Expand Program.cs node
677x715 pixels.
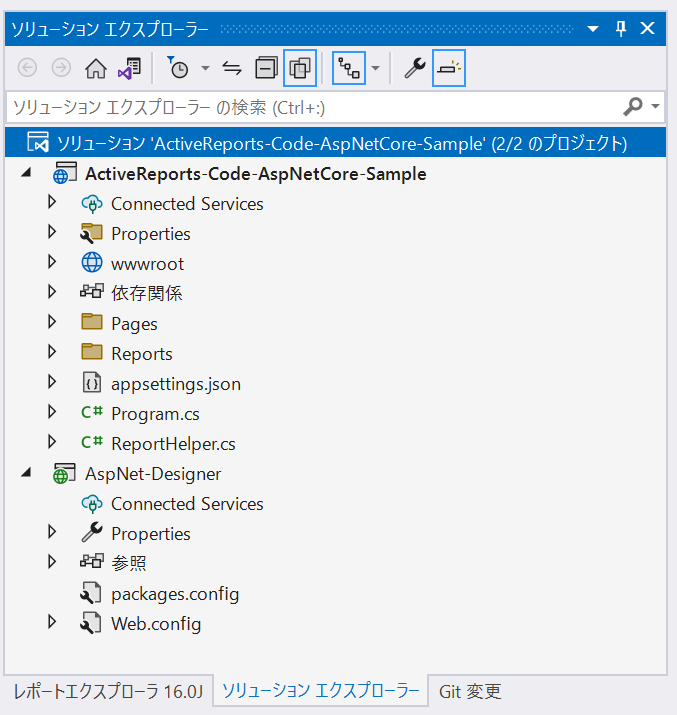(52, 412)
